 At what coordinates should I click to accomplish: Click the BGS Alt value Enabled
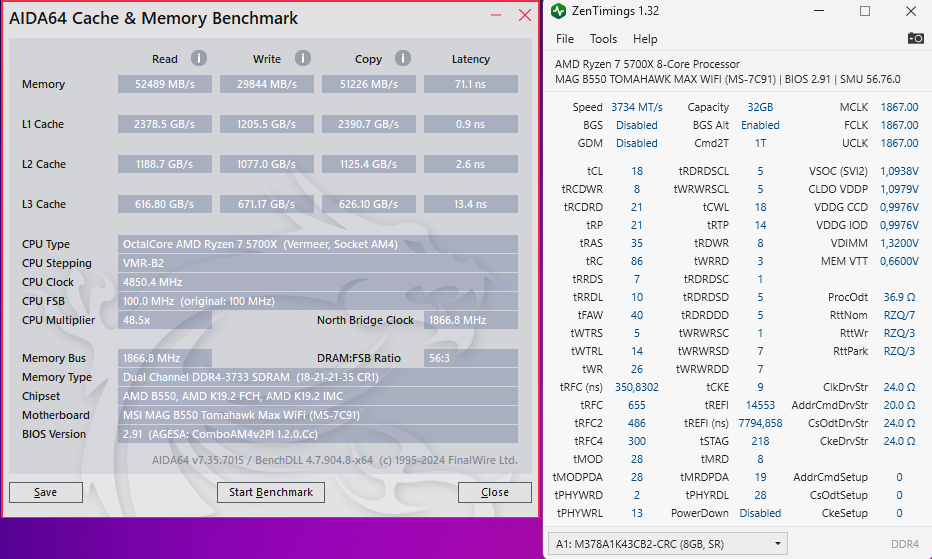coord(760,125)
